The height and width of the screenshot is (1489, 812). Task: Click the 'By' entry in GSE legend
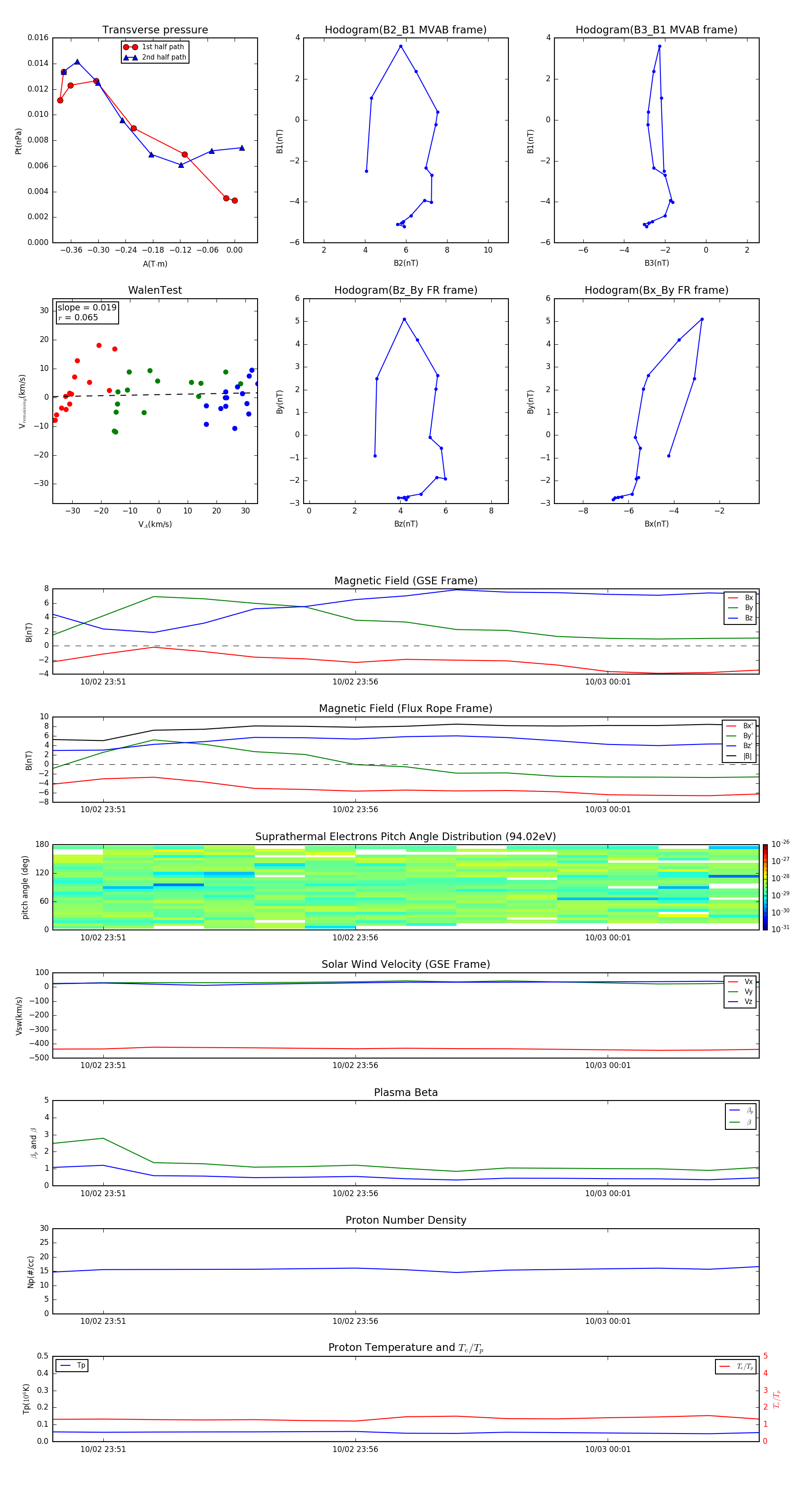[x=740, y=608]
